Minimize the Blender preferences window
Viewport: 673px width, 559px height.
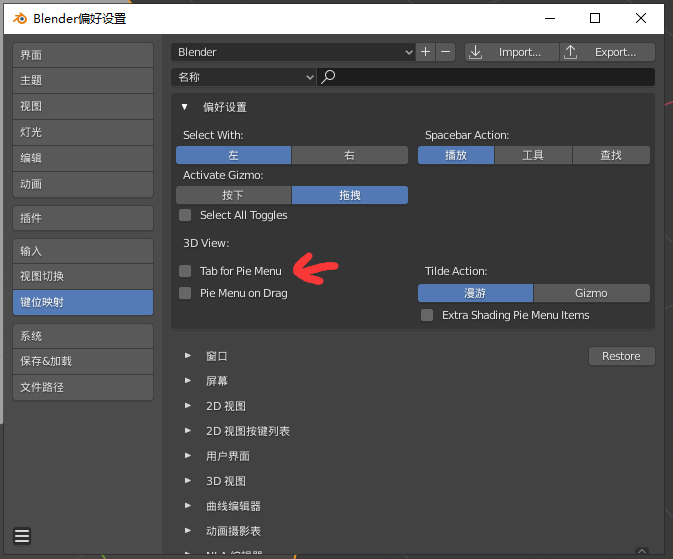[x=550, y=18]
